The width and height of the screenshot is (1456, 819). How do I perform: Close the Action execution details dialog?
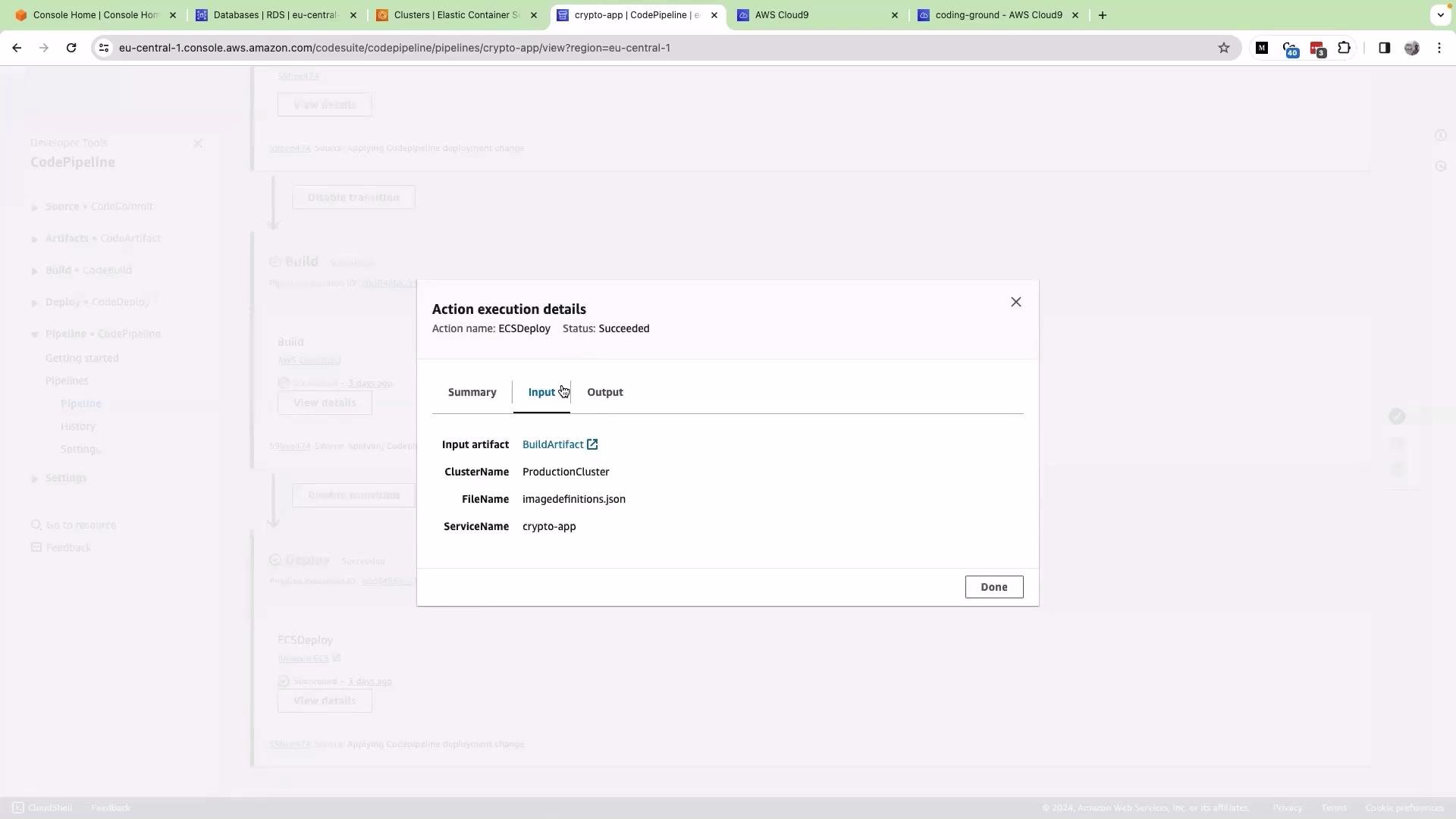(x=1015, y=302)
